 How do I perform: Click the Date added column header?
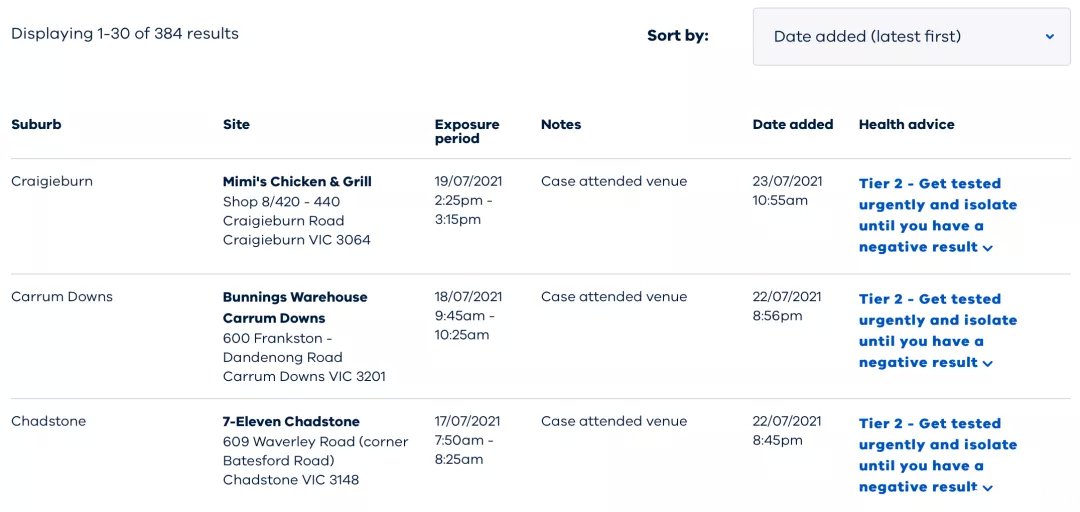click(x=793, y=125)
